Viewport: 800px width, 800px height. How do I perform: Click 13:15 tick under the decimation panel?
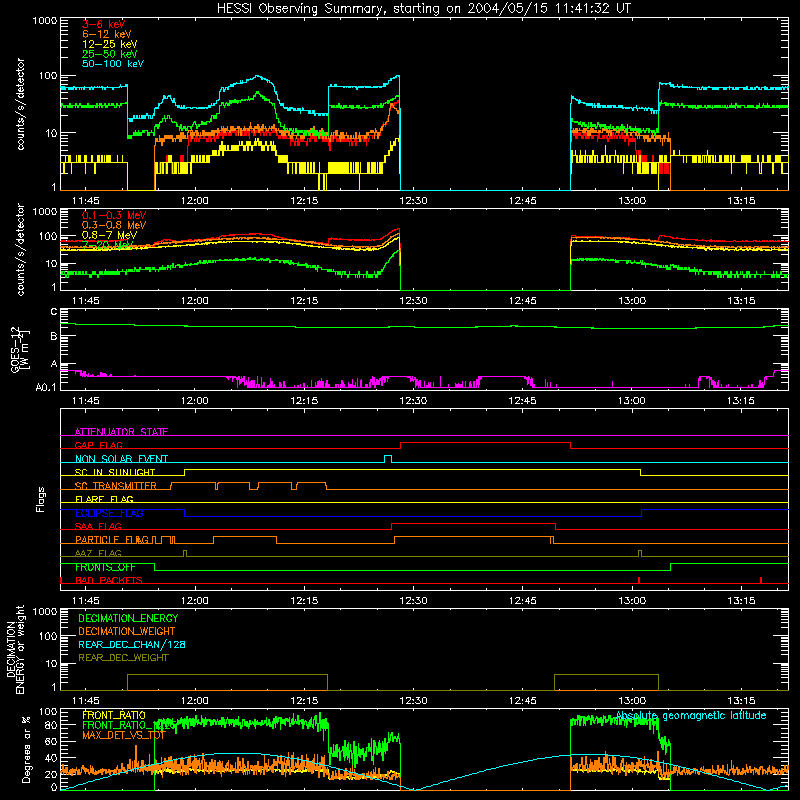(741, 701)
